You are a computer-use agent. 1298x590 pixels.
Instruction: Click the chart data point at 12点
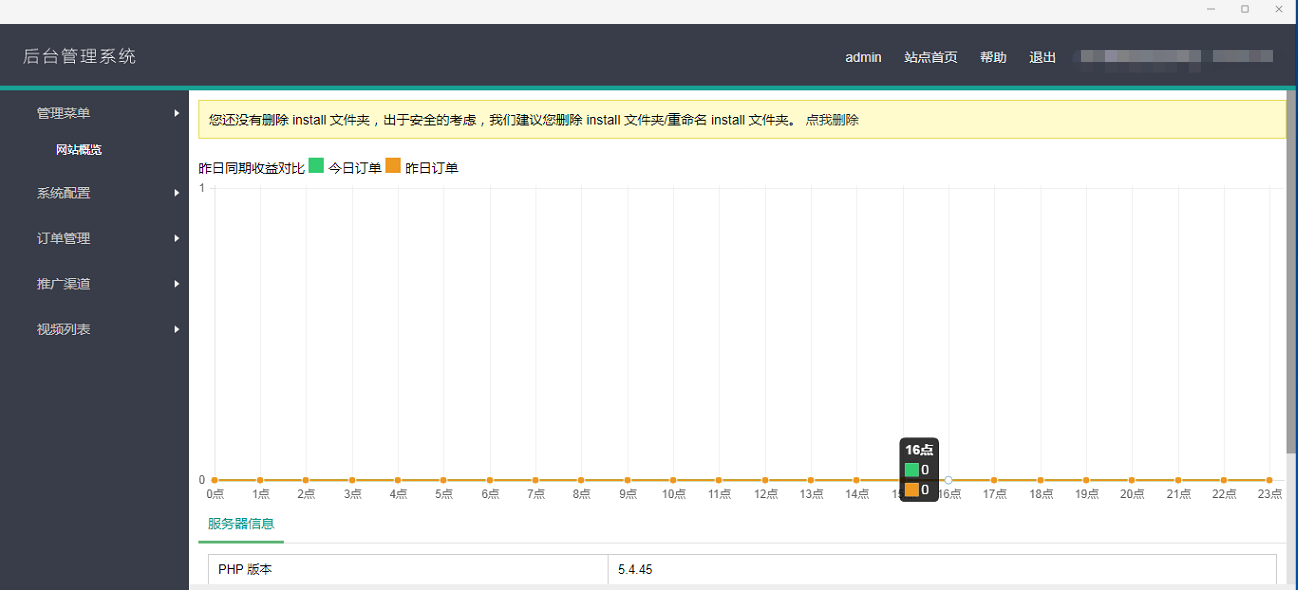click(765, 480)
